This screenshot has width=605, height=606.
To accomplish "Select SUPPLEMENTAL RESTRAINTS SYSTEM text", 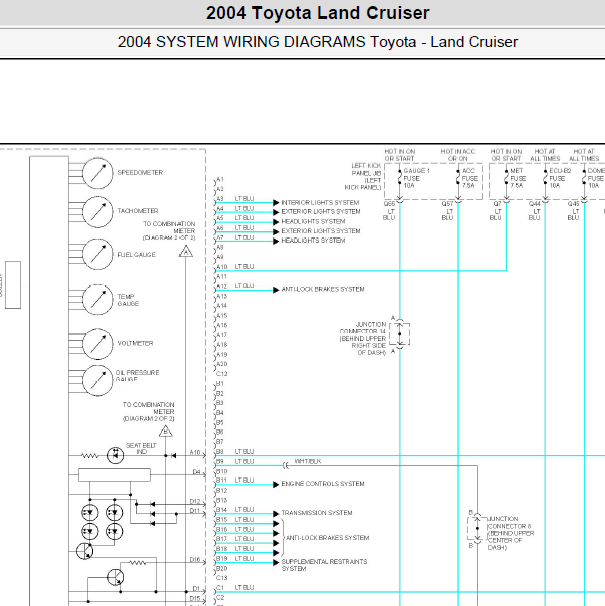I will coord(324,565).
